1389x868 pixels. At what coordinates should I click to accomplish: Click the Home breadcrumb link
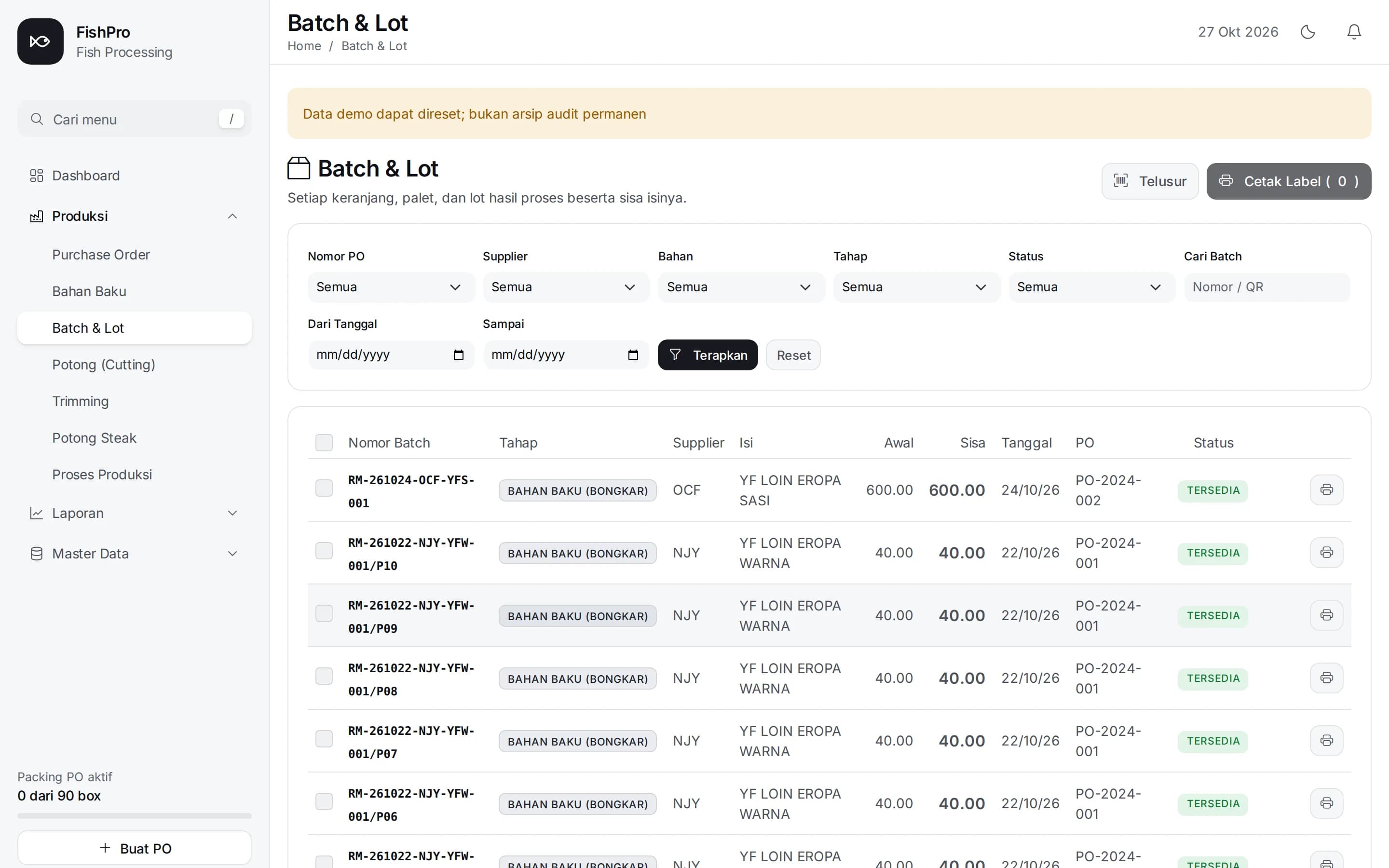tap(304, 46)
